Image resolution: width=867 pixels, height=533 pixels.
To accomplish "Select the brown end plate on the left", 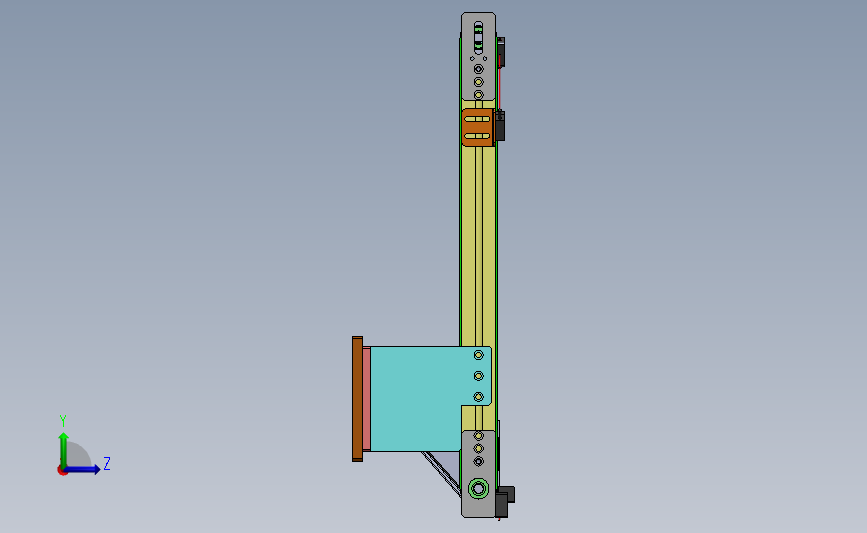I will (357, 399).
